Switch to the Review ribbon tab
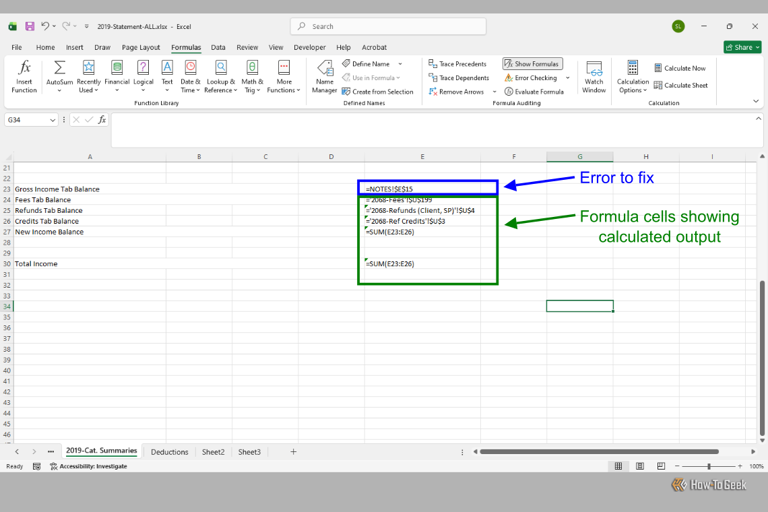Image resolution: width=768 pixels, height=512 pixels. (x=247, y=48)
